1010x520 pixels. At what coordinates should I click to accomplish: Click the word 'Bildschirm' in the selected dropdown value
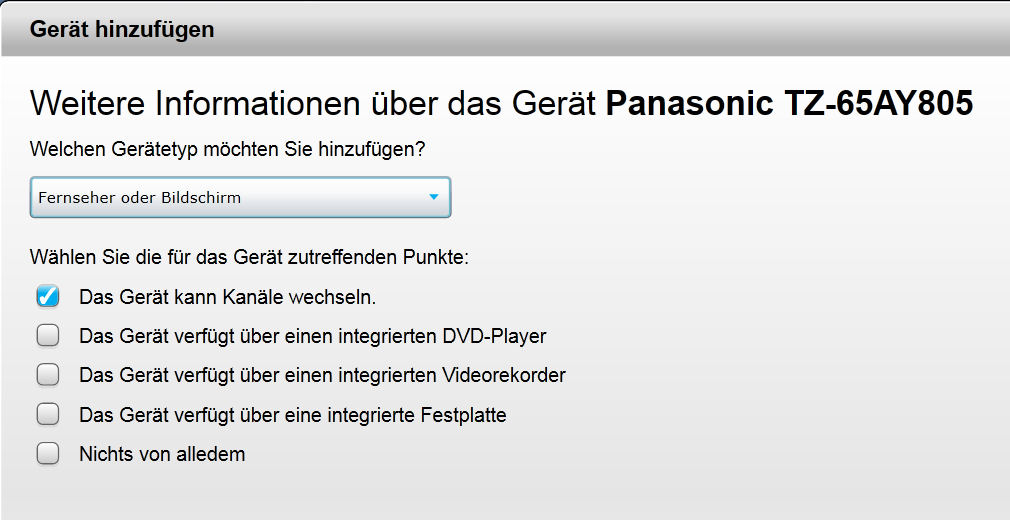[202, 198]
